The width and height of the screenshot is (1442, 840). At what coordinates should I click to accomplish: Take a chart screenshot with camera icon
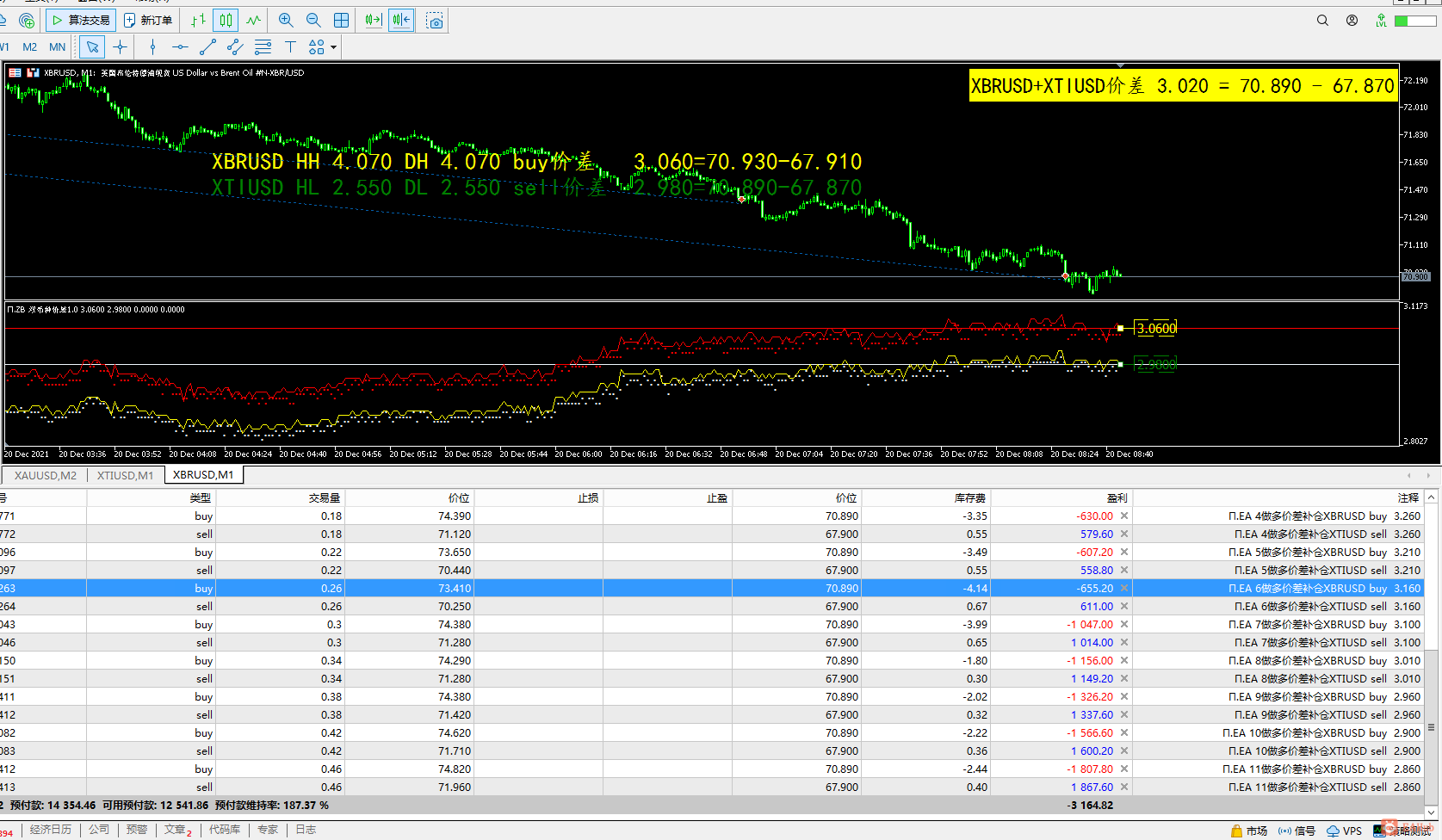tap(435, 21)
